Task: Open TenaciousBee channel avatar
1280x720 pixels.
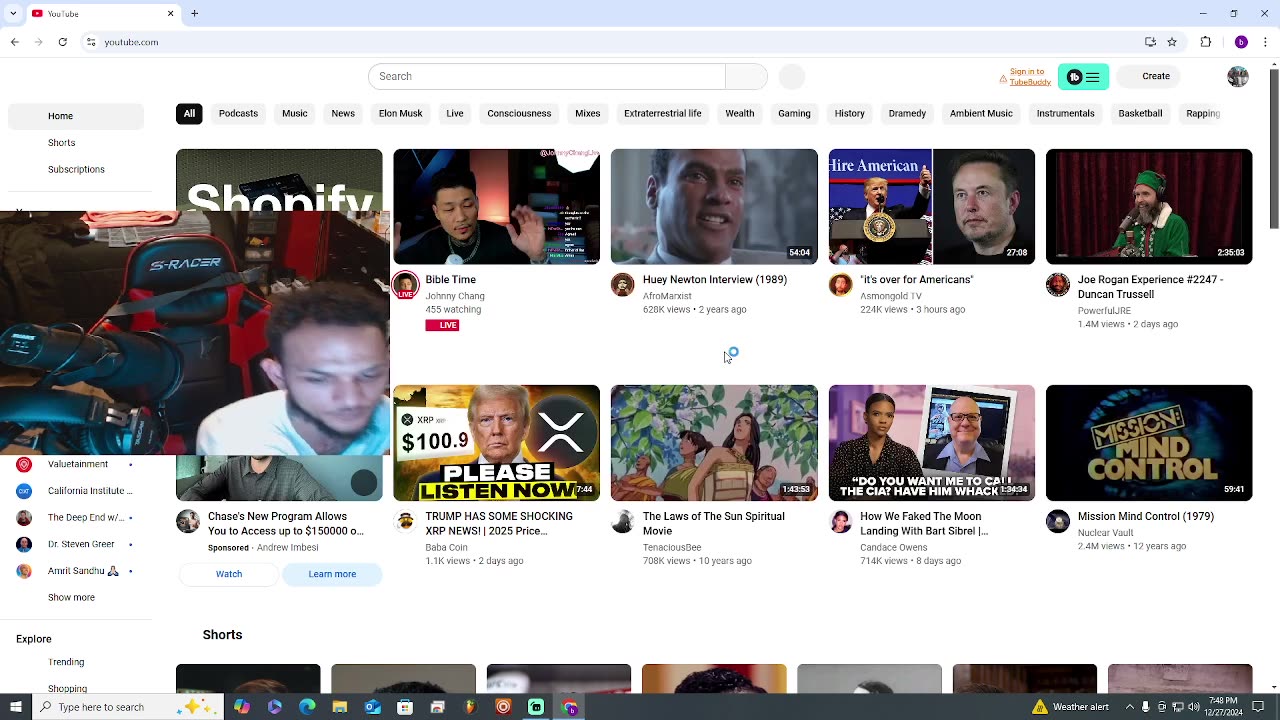Action: (622, 521)
